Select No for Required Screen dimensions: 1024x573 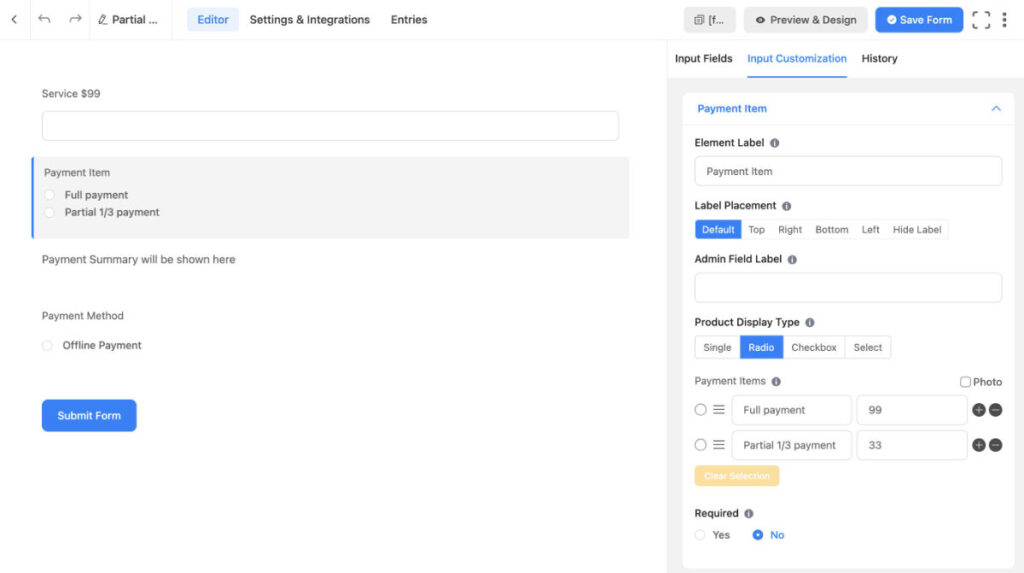point(758,535)
